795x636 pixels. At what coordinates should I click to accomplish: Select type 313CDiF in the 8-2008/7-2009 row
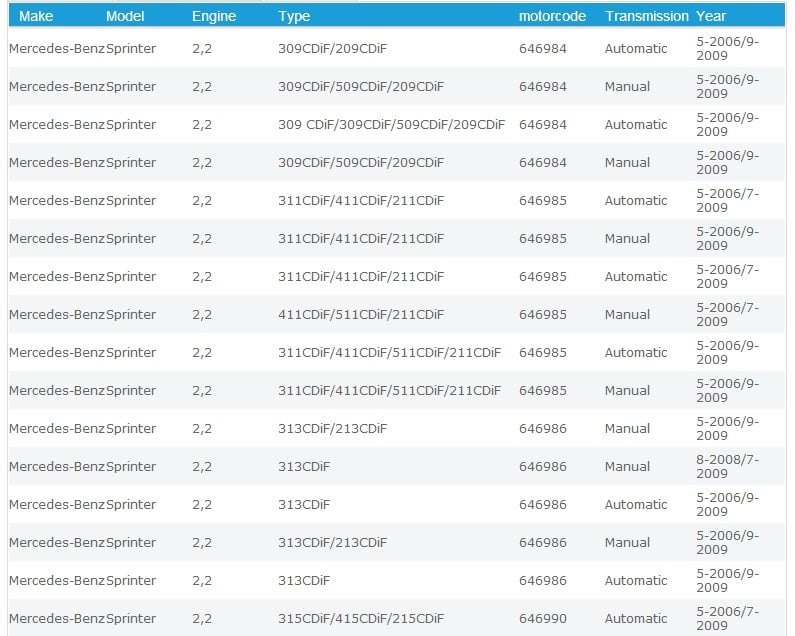click(304, 467)
